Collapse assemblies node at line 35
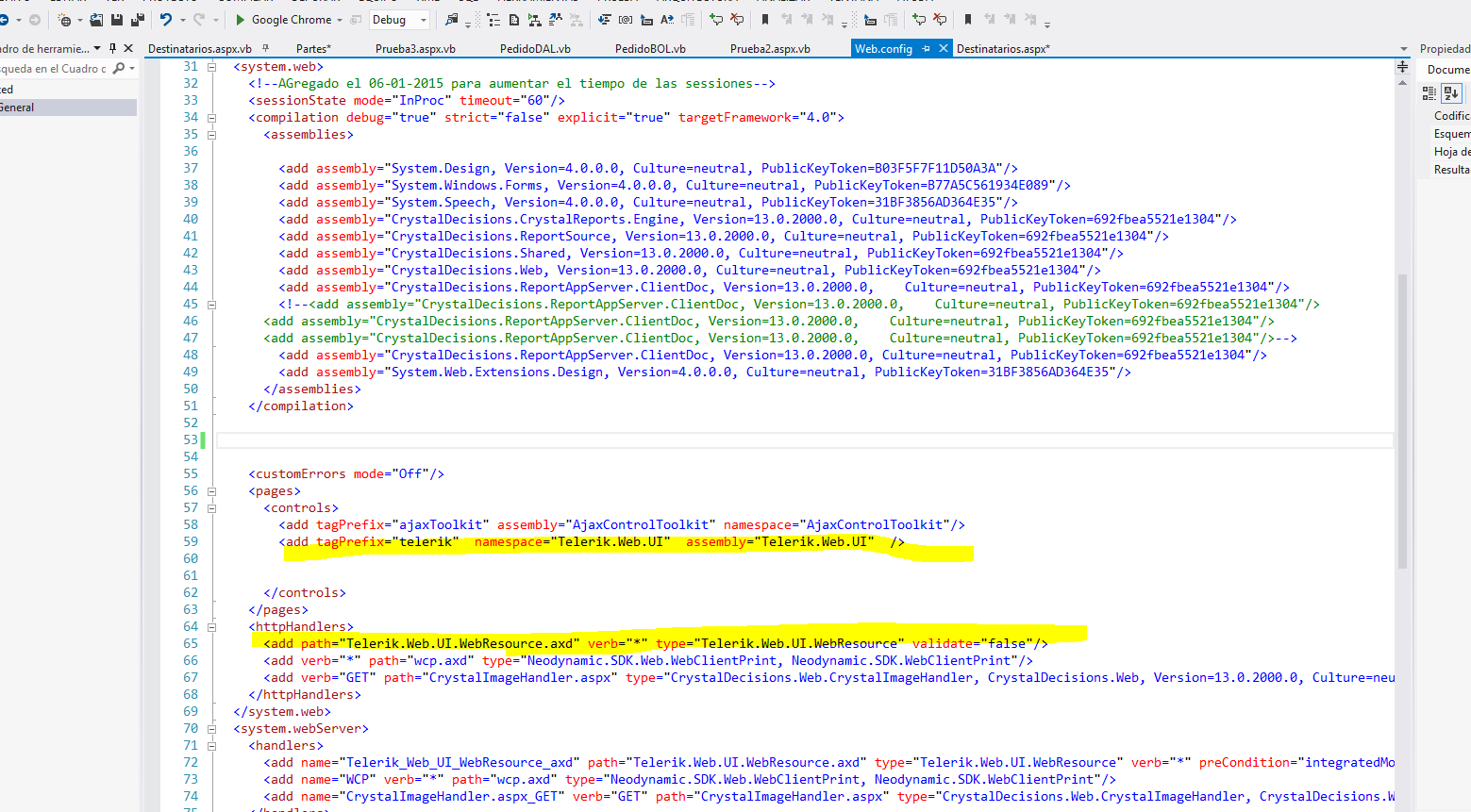Viewport: 1471px width, 812px height. pyautogui.click(x=211, y=135)
